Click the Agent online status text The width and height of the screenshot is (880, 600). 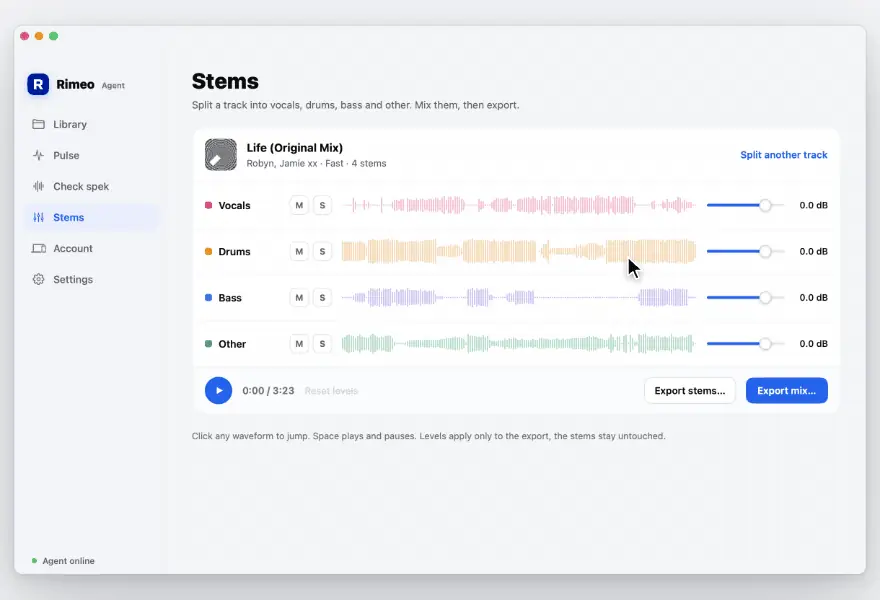click(x=68, y=561)
